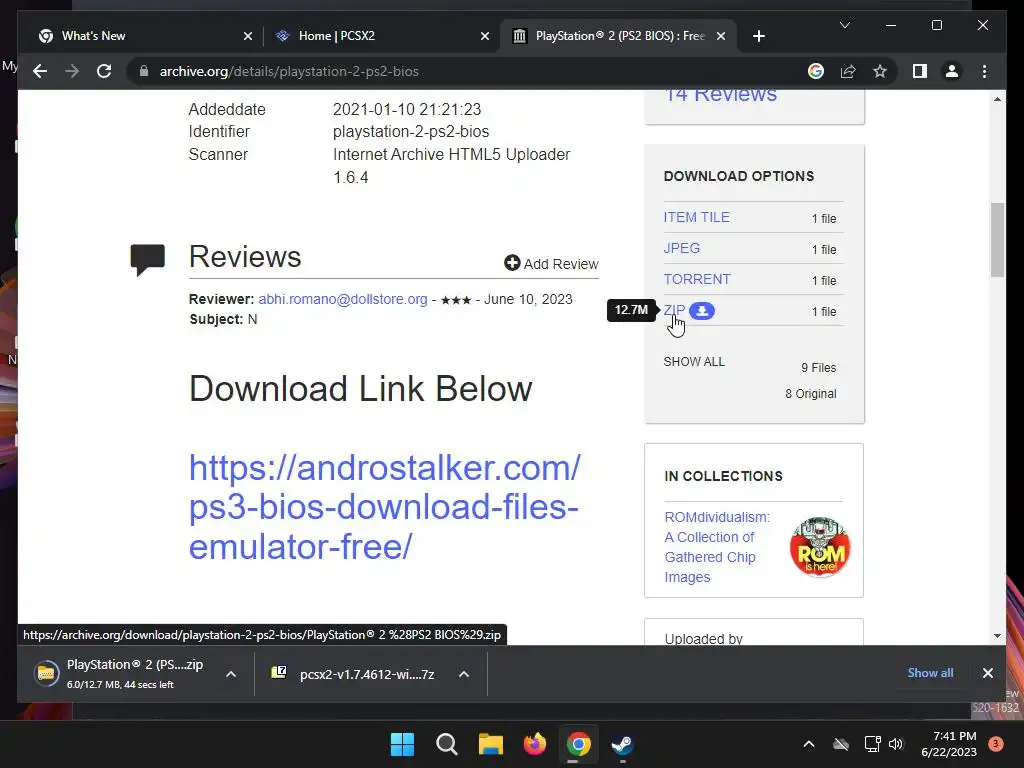The image size is (1024, 768).
Task: Share this page via share icon
Action: tap(848, 71)
